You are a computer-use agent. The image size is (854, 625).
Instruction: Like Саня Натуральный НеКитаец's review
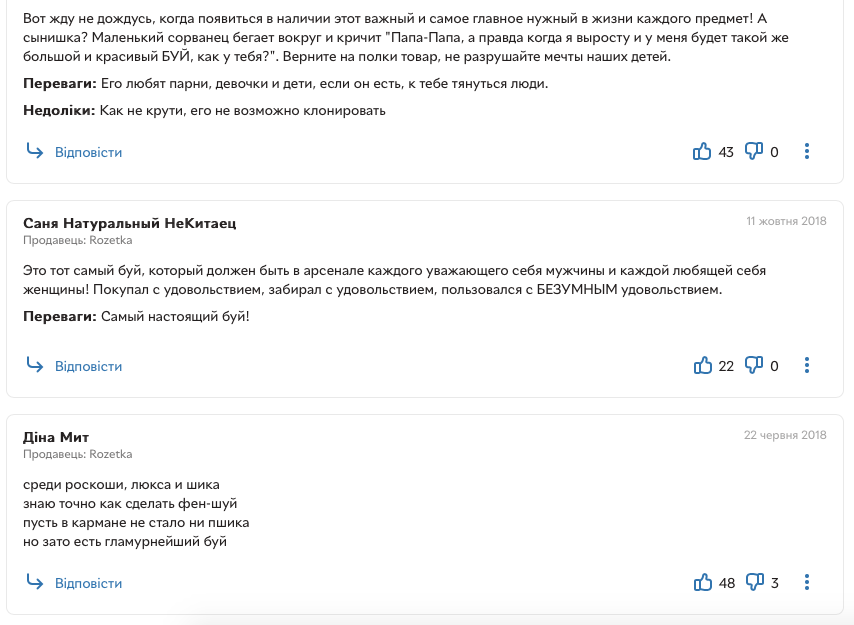tap(703, 365)
